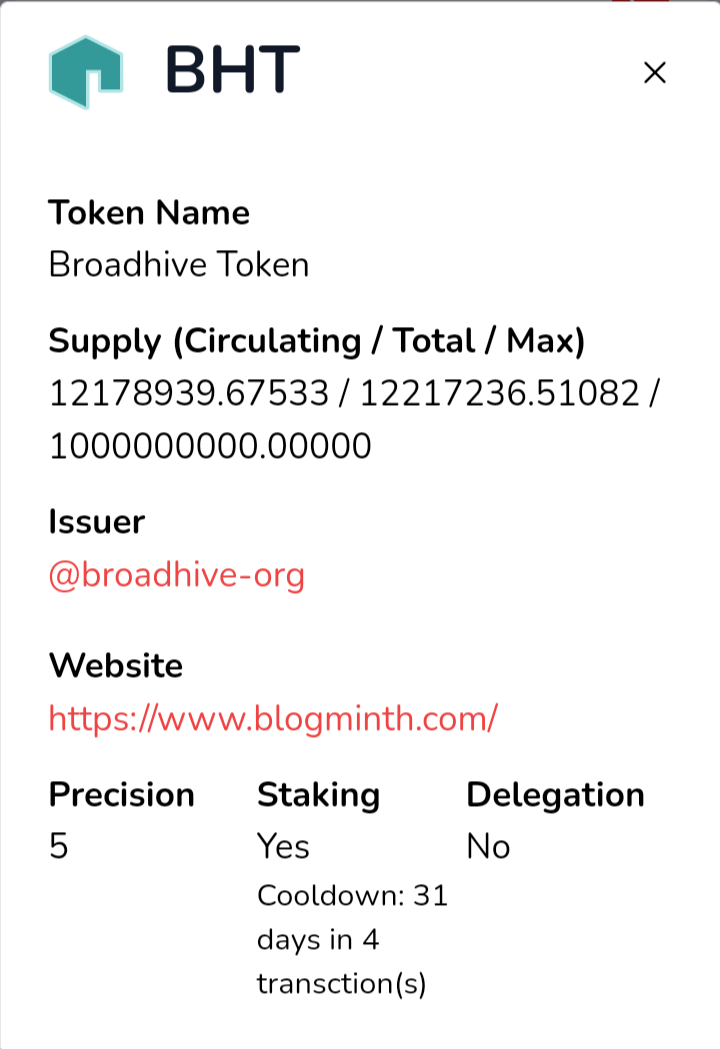The width and height of the screenshot is (720, 1049).
Task: Click the teal BHT token logo
Action: [85, 72]
